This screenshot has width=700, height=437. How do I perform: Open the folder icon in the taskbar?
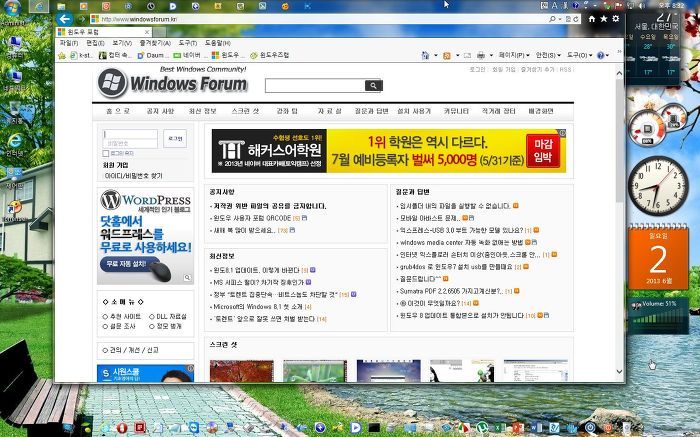click(x=61, y=6)
